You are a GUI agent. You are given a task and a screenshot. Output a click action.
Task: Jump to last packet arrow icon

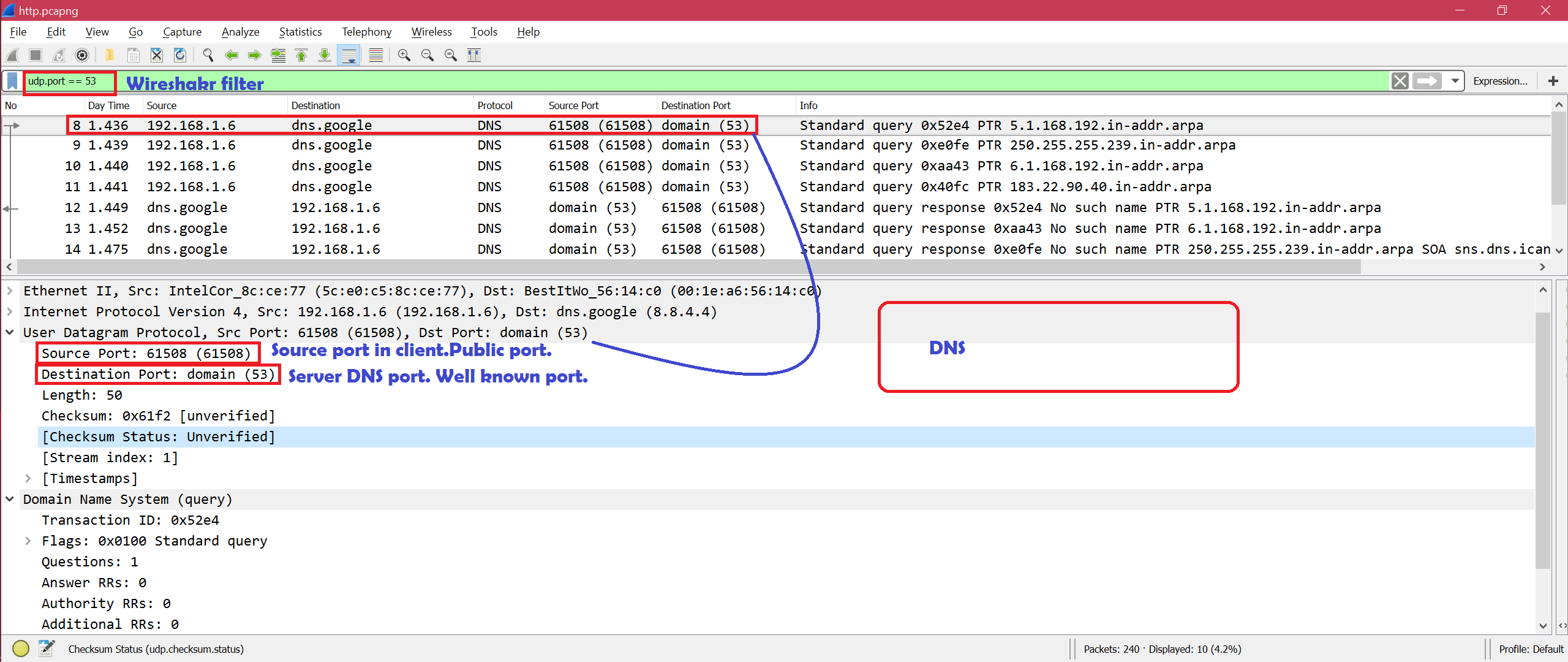coord(325,55)
